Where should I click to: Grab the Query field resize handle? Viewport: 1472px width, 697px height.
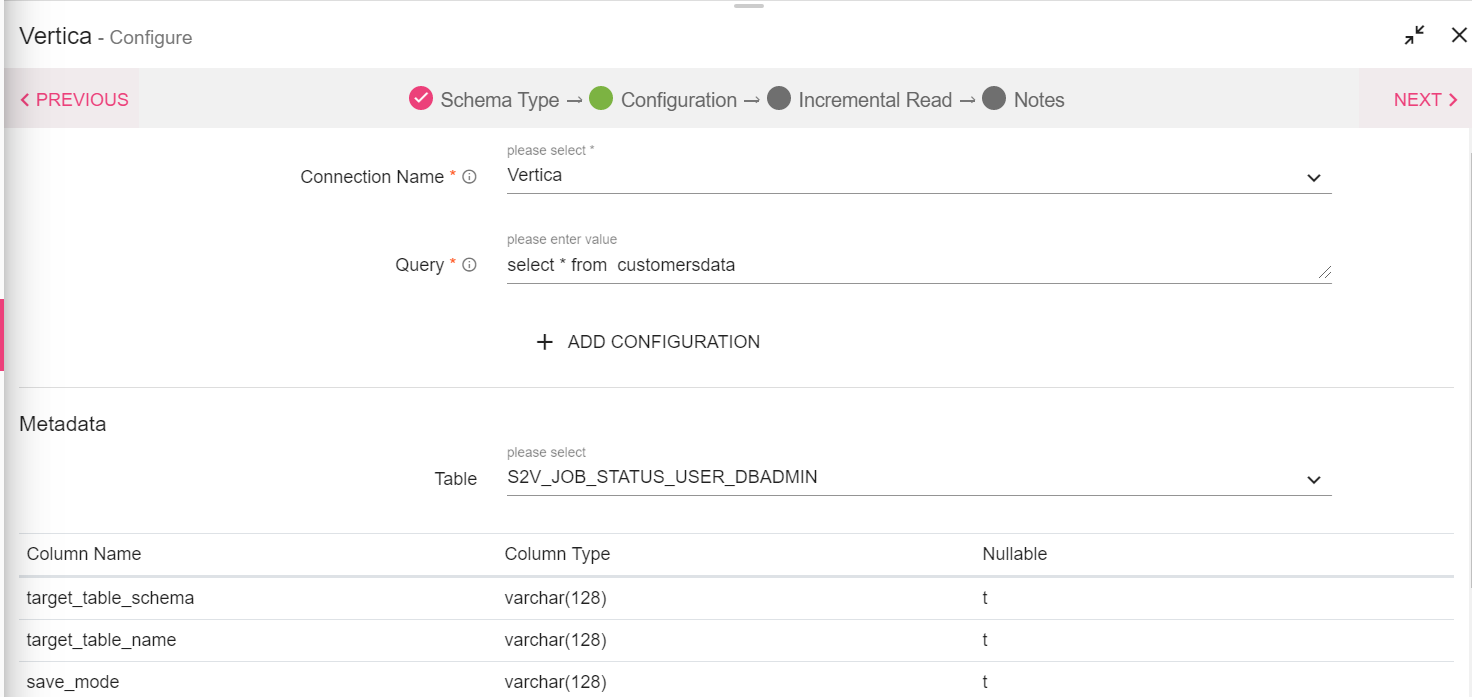pos(1325,272)
